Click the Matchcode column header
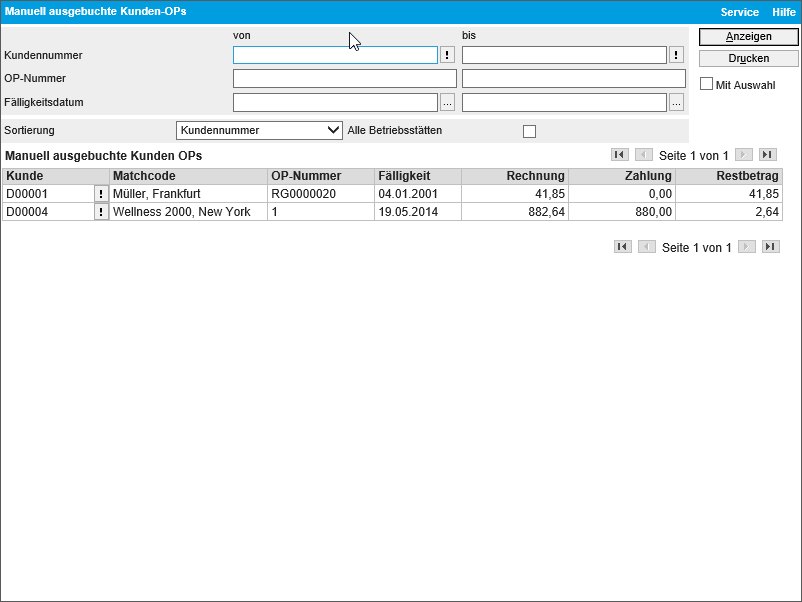The width and height of the screenshot is (802, 602). [188, 176]
